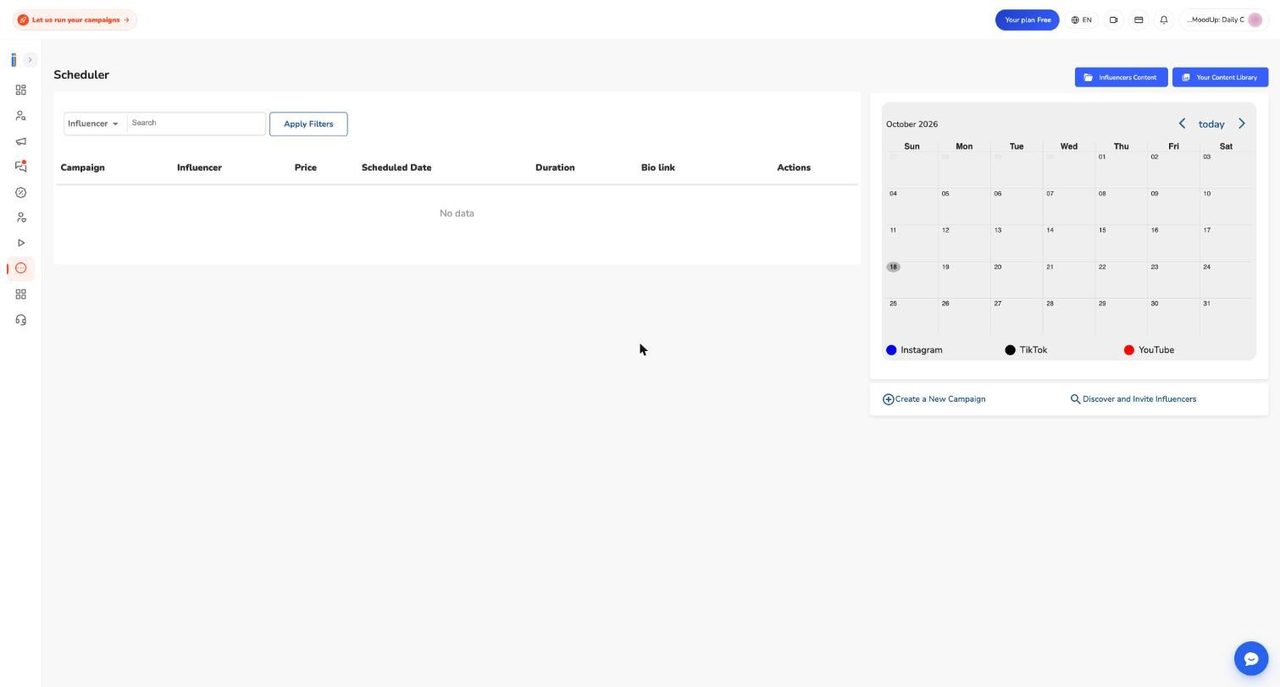The height and width of the screenshot is (687, 1280).
Task: Click the calendar 'today' button
Action: pyautogui.click(x=1212, y=124)
